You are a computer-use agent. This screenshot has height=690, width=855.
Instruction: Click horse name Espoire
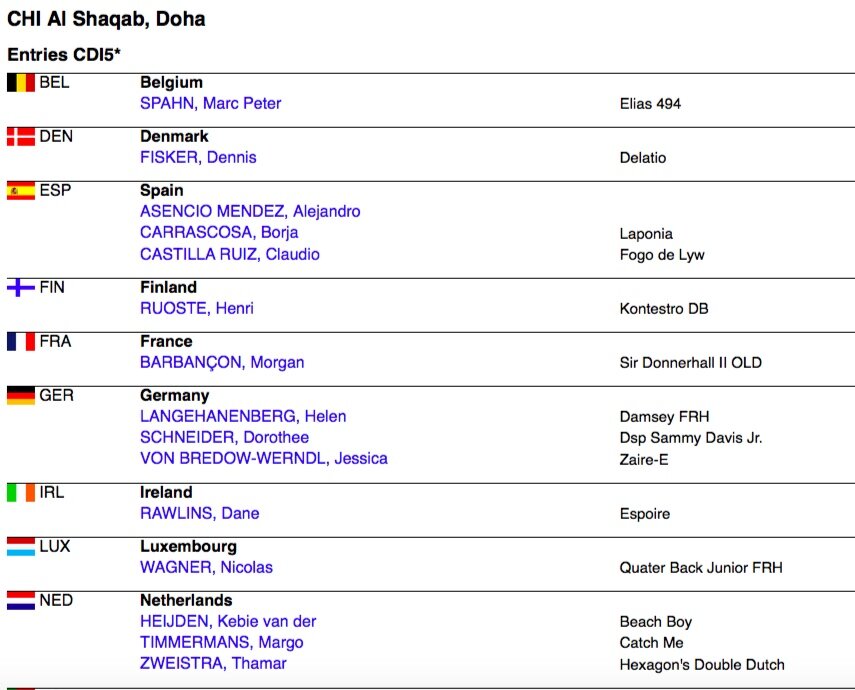tap(645, 514)
